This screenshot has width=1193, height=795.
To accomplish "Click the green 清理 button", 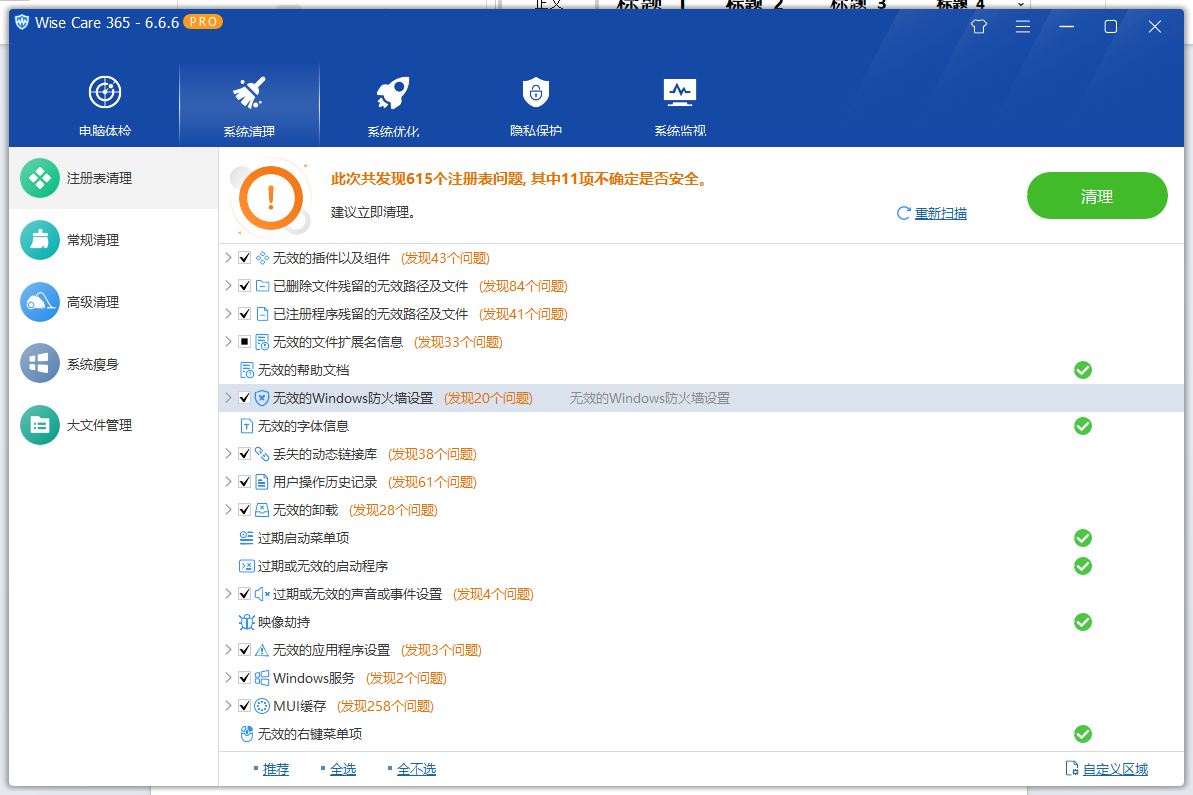I will pyautogui.click(x=1097, y=196).
